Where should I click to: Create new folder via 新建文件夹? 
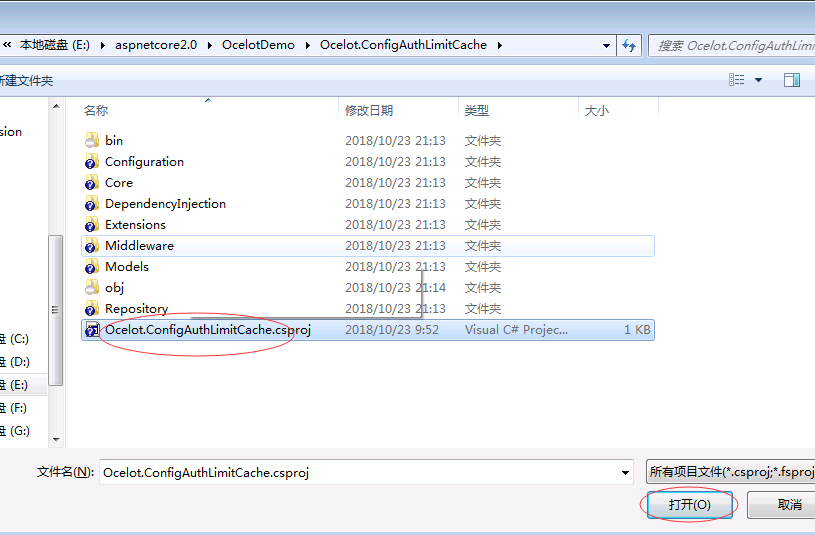tap(25, 81)
